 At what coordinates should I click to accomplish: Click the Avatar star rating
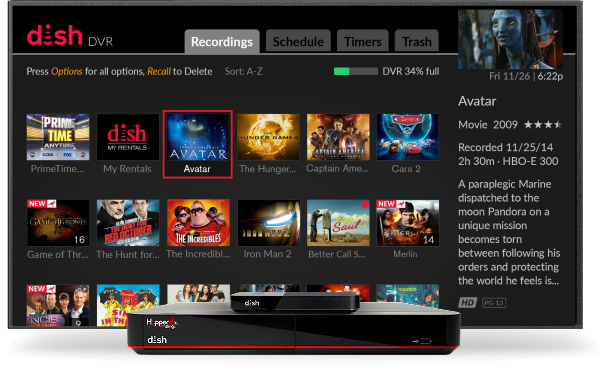coord(543,125)
